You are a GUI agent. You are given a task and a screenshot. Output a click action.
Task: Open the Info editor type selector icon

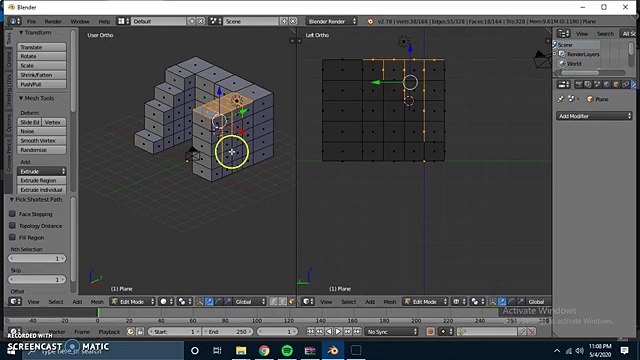[14, 21]
